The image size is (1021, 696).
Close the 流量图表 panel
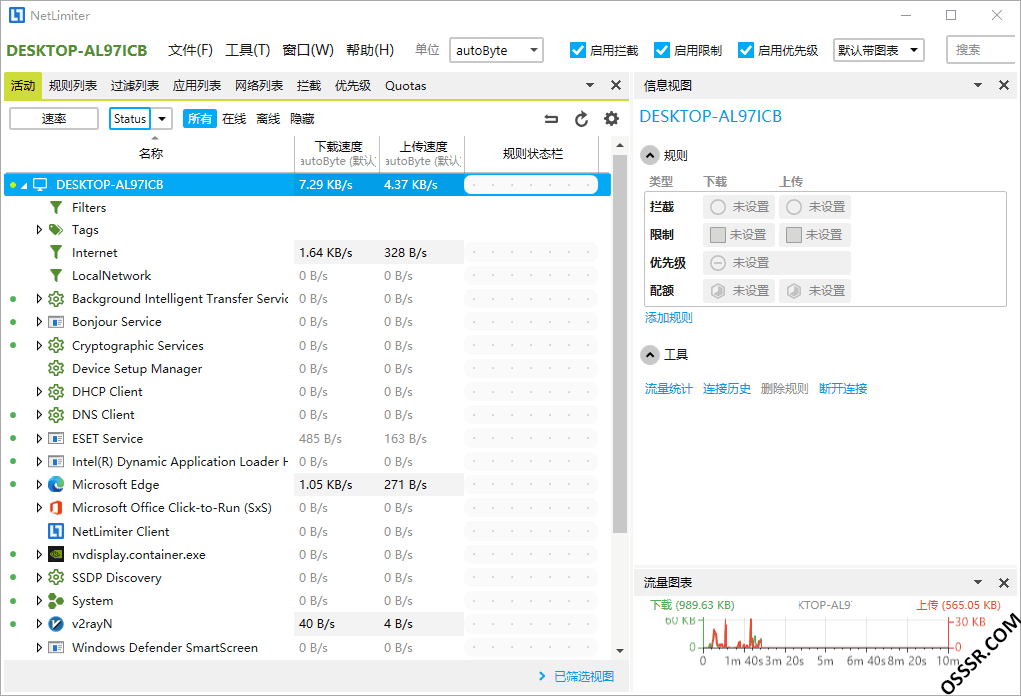tap(1003, 583)
